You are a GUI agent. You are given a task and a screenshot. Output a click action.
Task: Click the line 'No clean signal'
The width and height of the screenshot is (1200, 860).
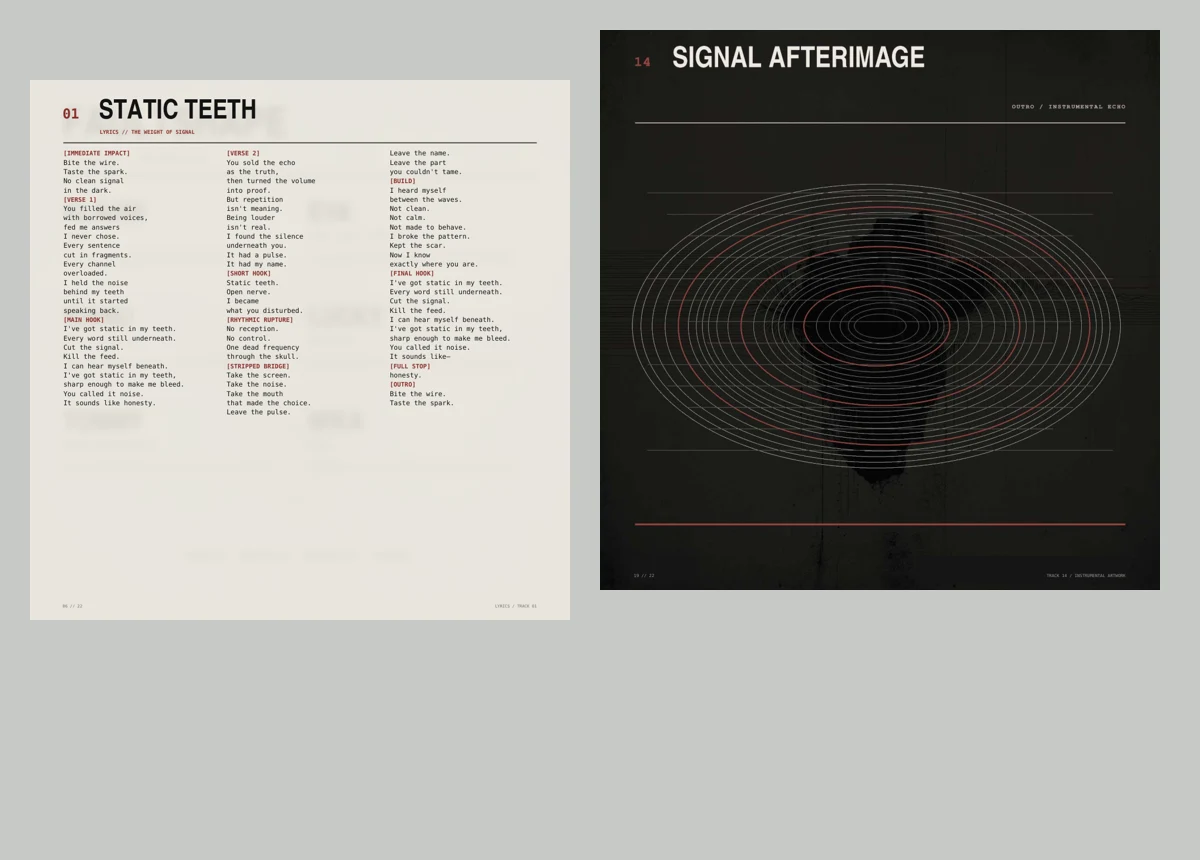pyautogui.click(x=94, y=181)
